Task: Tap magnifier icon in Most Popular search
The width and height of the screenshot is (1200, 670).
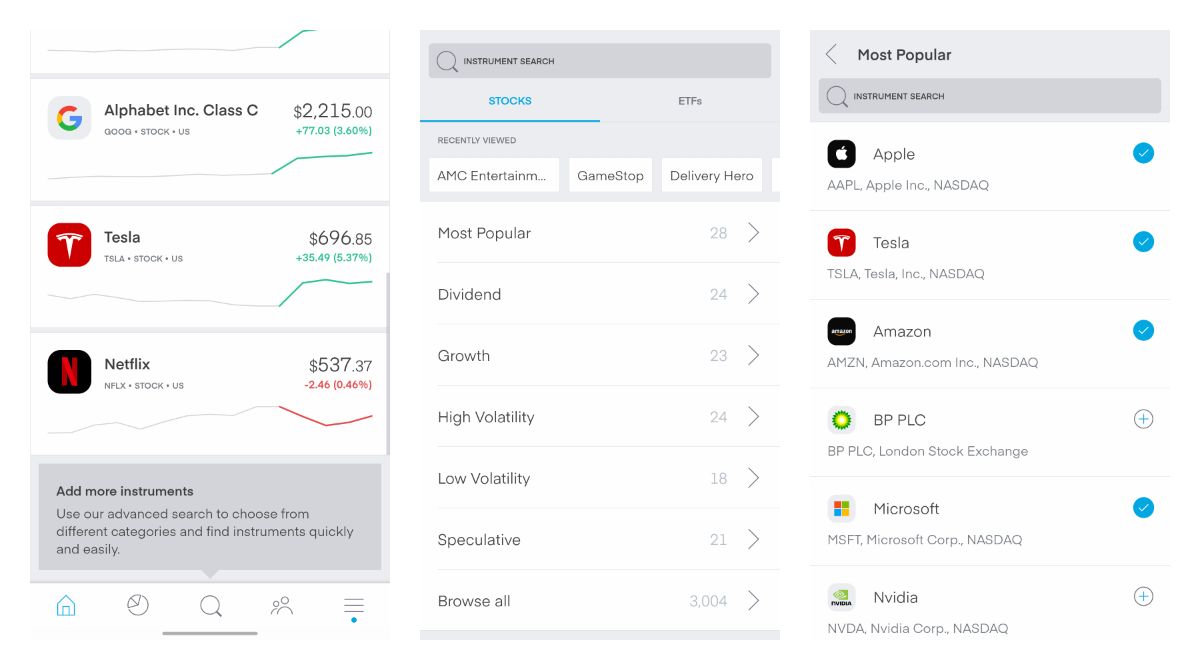Action: coord(837,96)
